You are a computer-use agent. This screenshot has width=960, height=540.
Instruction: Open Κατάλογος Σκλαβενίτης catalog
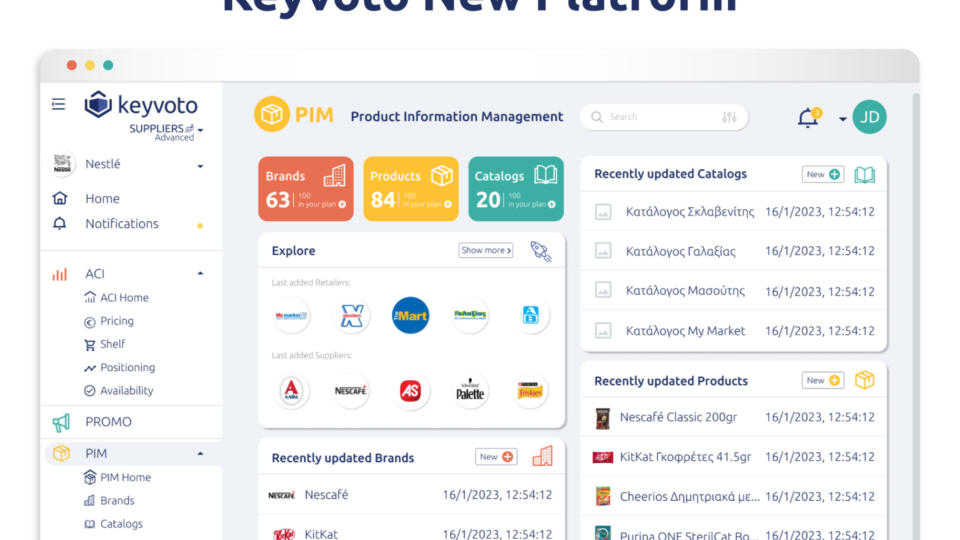pyautogui.click(x=733, y=212)
